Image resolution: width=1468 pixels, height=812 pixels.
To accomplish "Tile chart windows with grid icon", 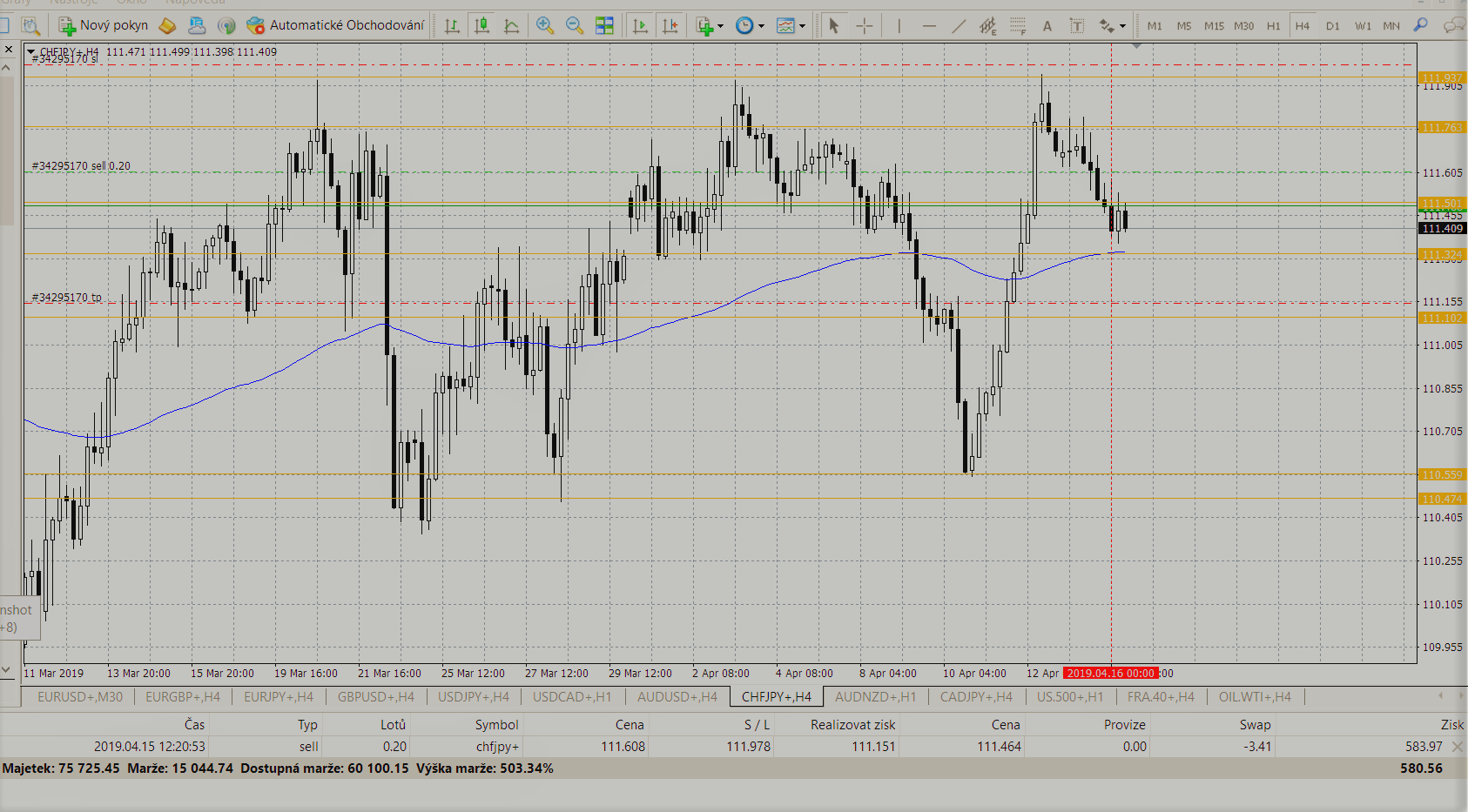I will pyautogui.click(x=604, y=25).
